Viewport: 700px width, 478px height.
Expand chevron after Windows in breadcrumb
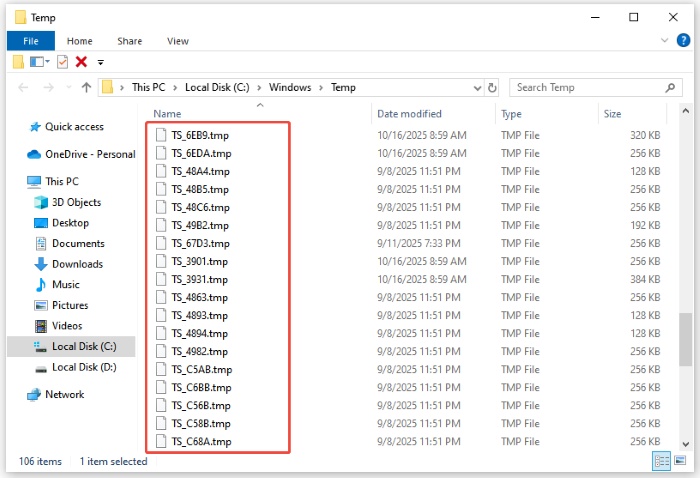pos(321,88)
